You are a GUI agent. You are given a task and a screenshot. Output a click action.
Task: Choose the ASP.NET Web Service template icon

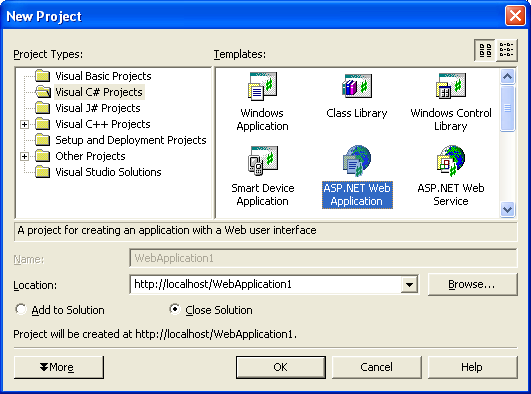coord(451,160)
